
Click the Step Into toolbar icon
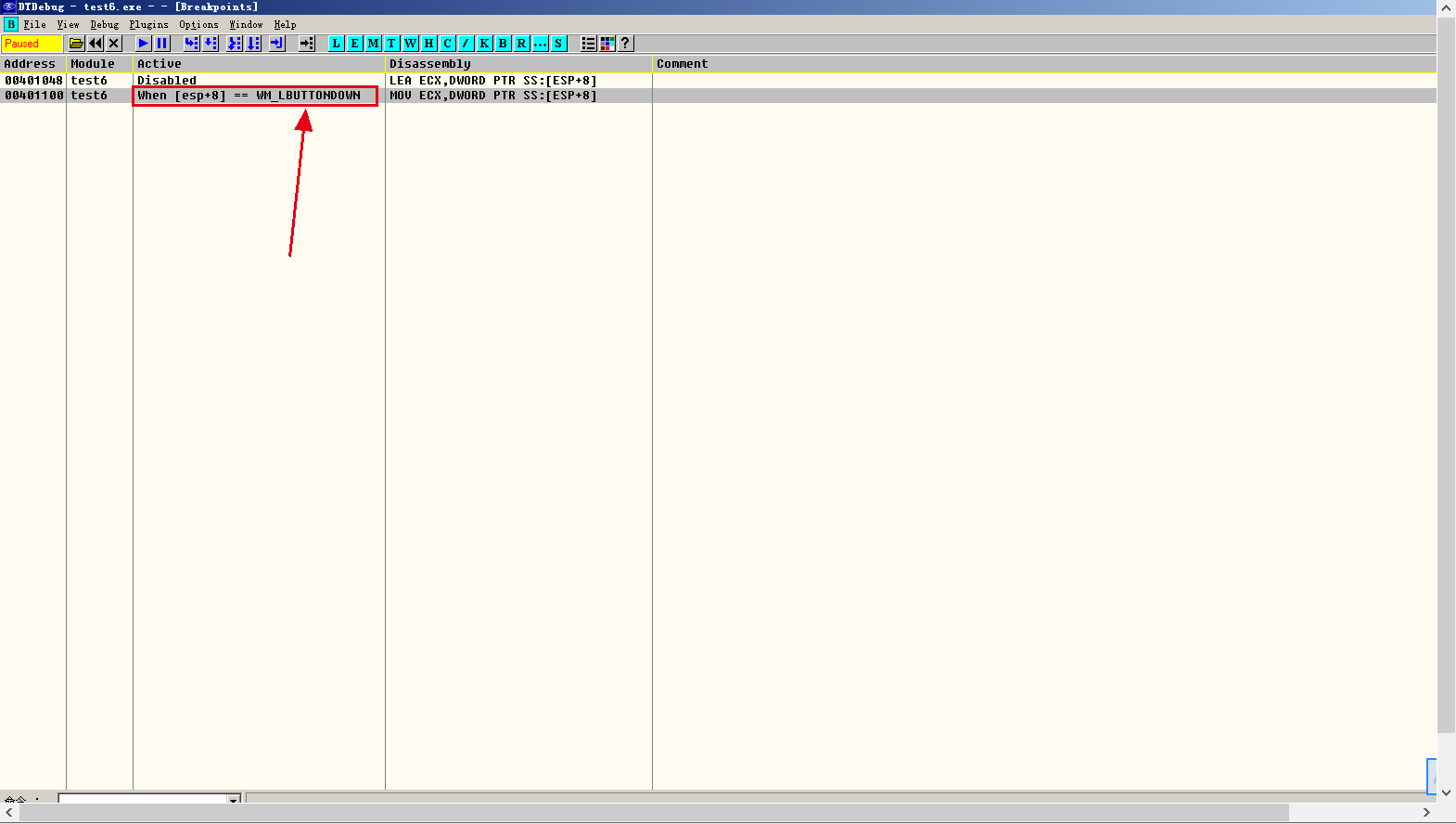point(192,44)
